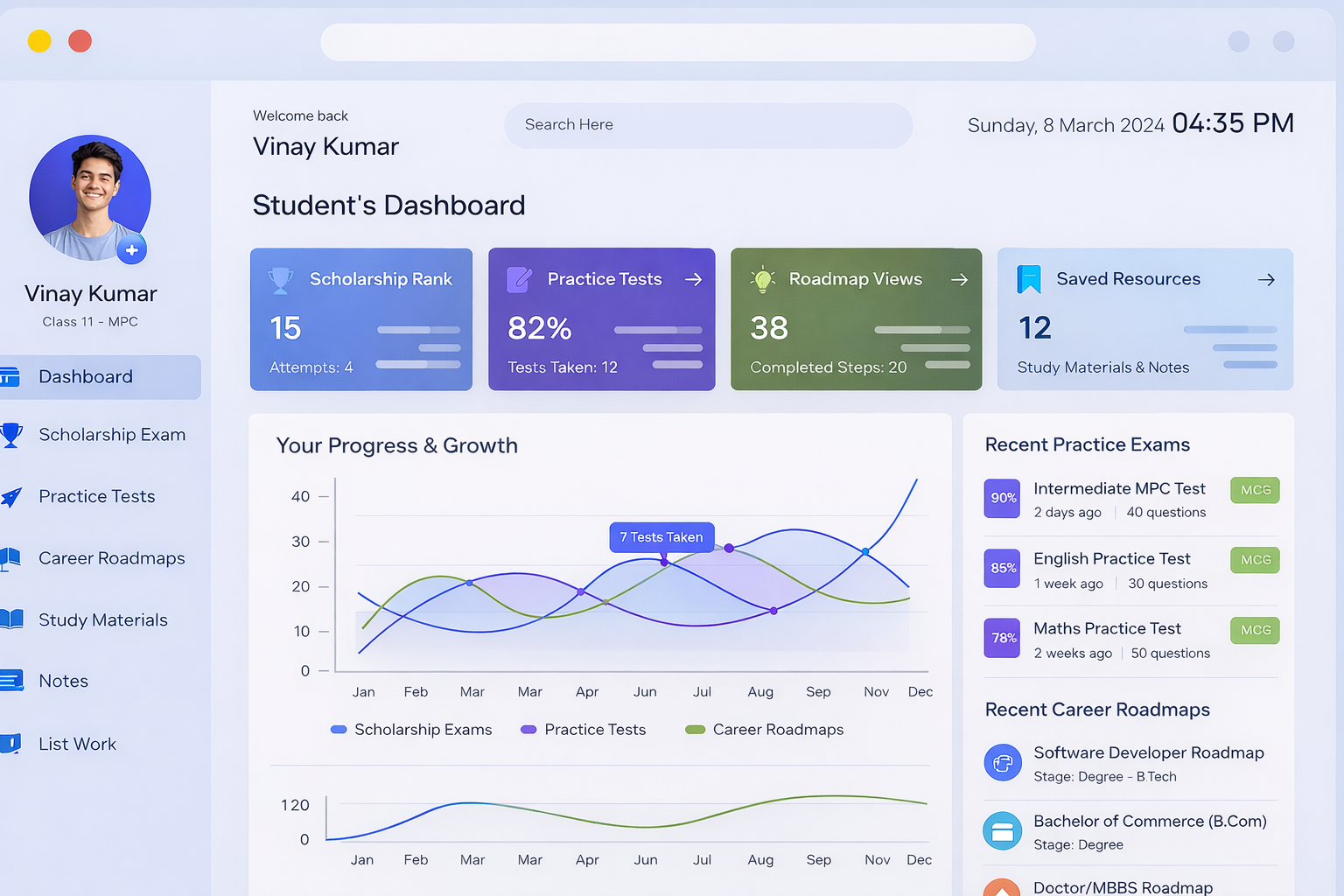The height and width of the screenshot is (896, 1344).
Task: Click the Search Here input field
Action: (708, 125)
